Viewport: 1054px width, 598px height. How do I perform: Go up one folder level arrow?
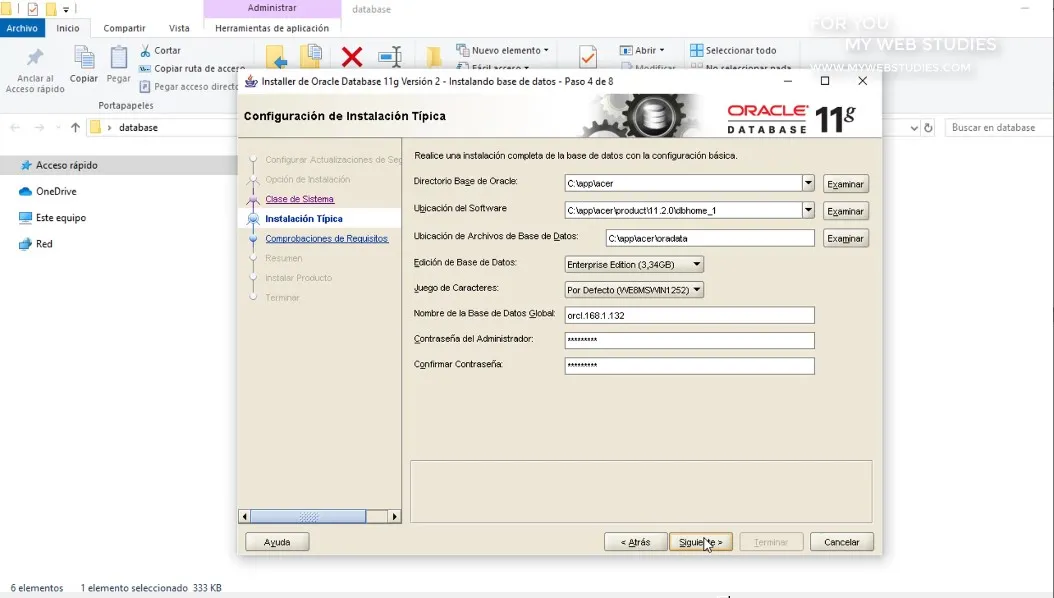(75, 128)
